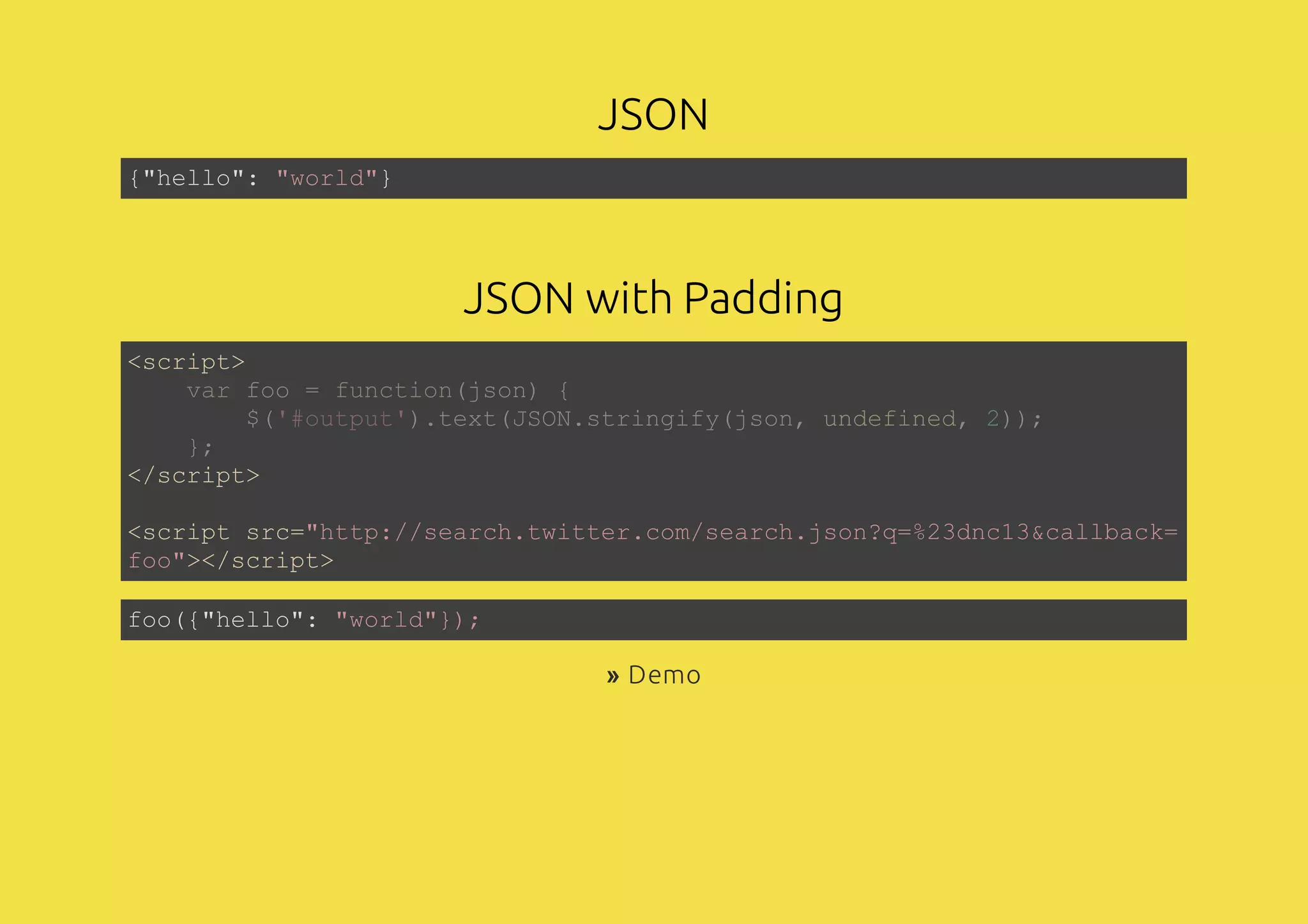The image size is (1308, 924).
Task: Click the foo"></script> line
Action: 231,561
